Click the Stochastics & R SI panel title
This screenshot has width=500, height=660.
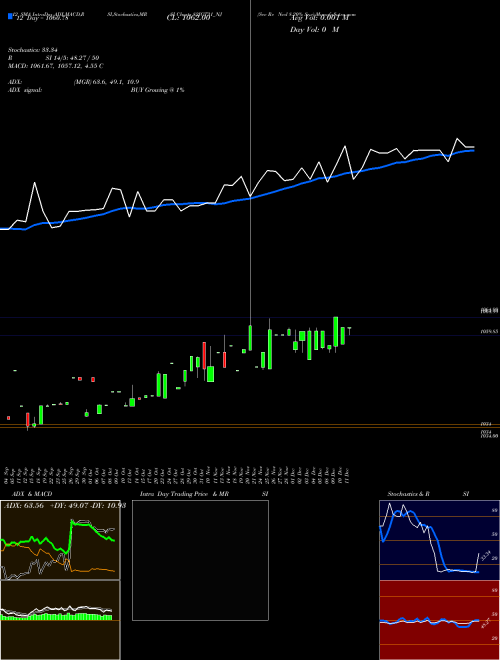pos(428,494)
